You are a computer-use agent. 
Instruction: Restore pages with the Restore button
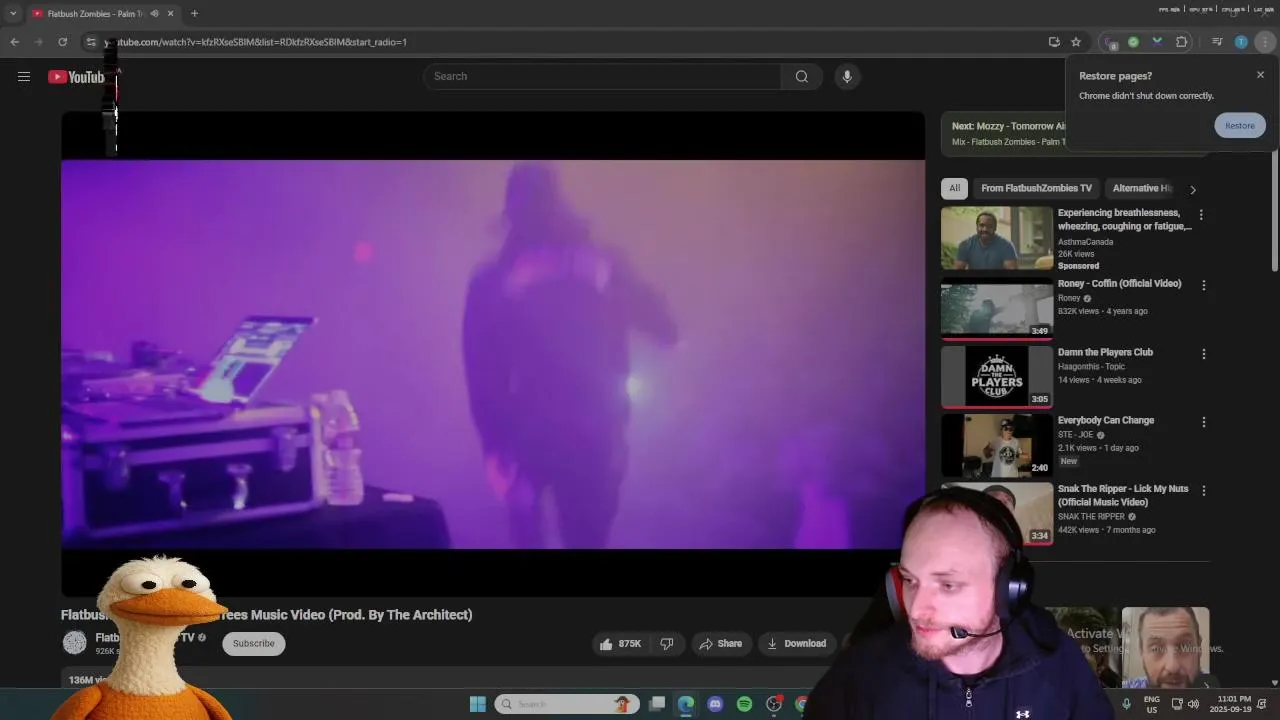(x=1240, y=125)
